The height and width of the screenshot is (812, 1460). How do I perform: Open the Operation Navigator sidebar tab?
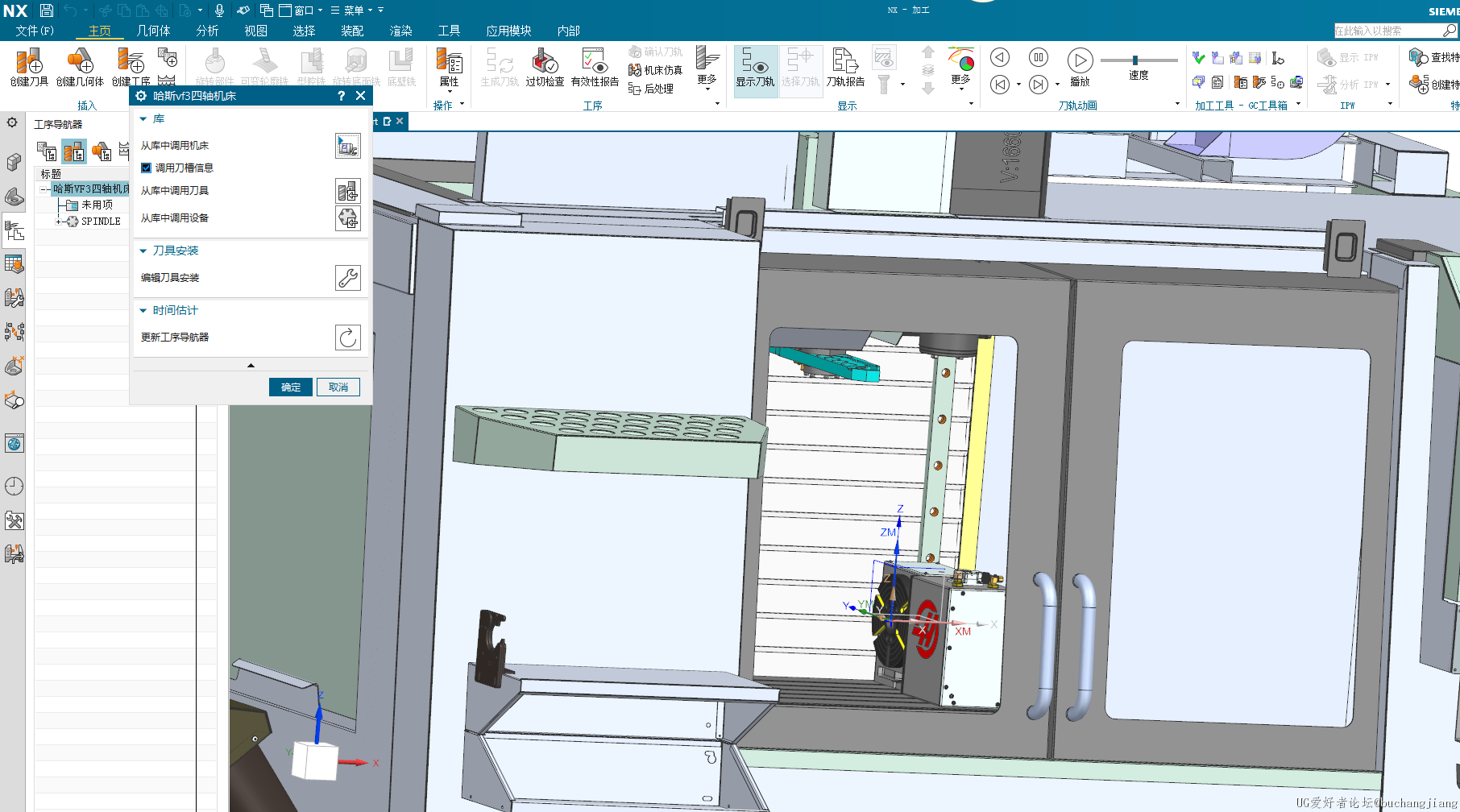click(x=14, y=231)
